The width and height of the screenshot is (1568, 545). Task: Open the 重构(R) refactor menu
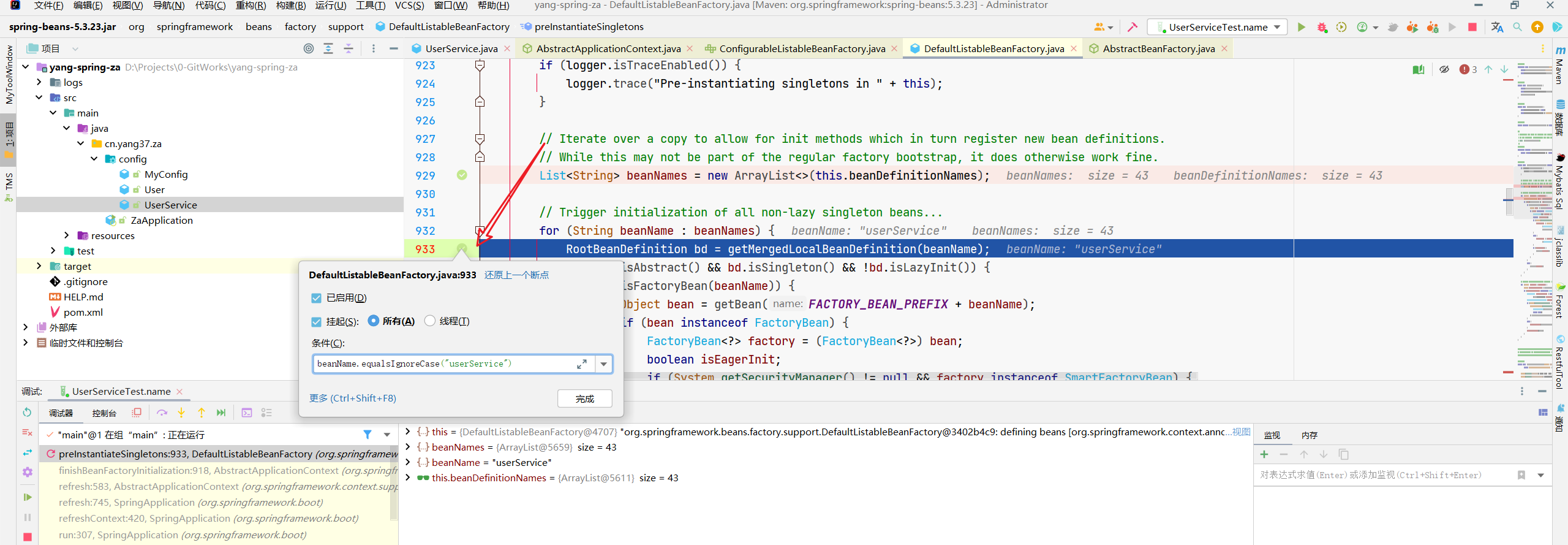click(x=251, y=6)
